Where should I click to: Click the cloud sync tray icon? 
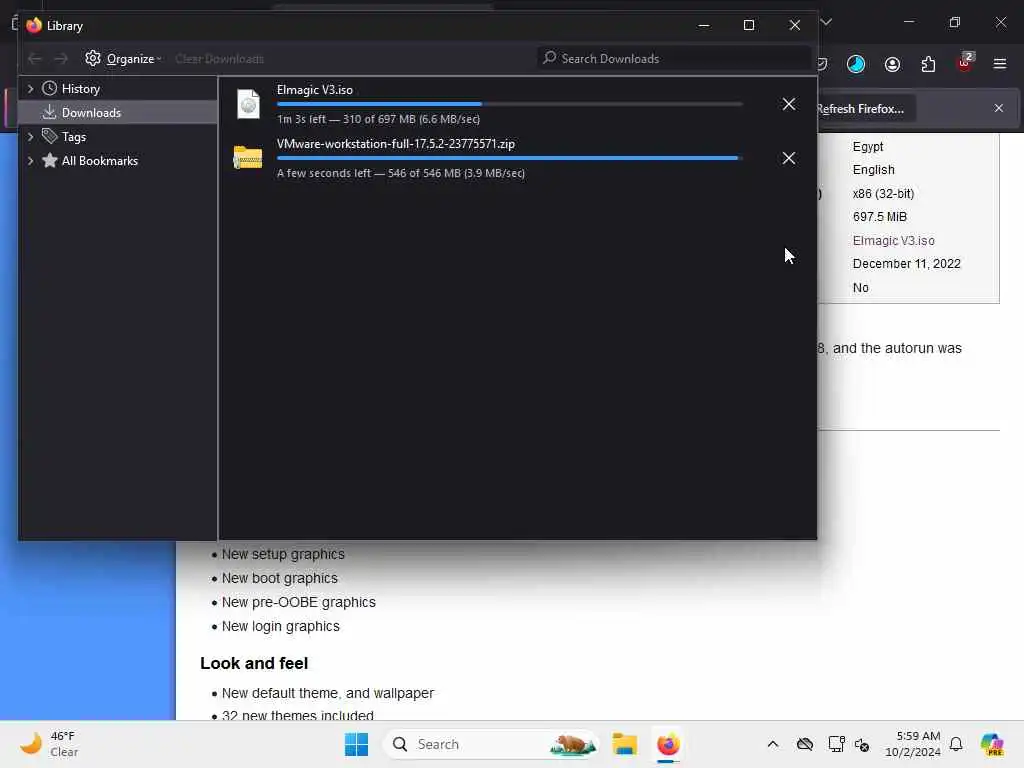pyautogui.click(x=805, y=744)
